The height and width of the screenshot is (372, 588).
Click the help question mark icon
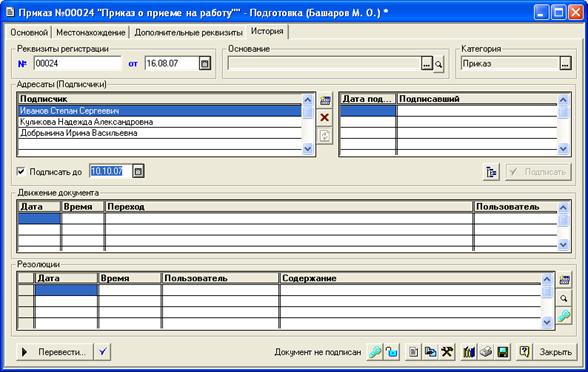(524, 352)
